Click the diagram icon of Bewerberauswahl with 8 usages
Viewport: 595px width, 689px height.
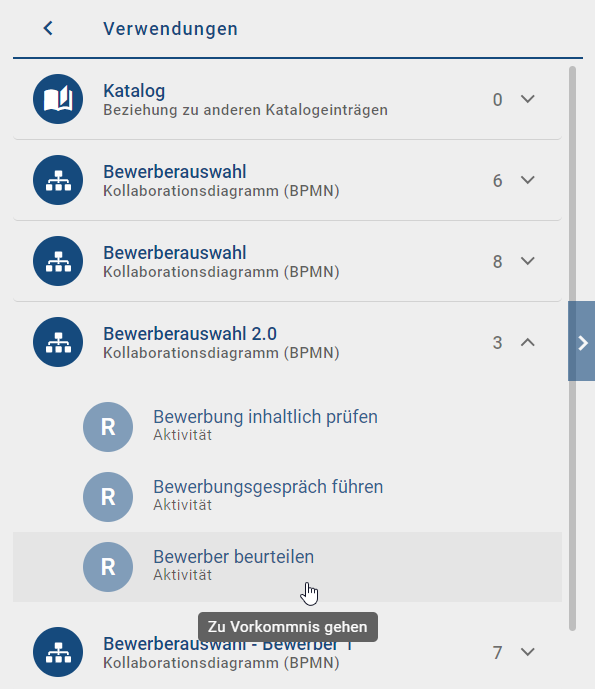click(x=58, y=261)
